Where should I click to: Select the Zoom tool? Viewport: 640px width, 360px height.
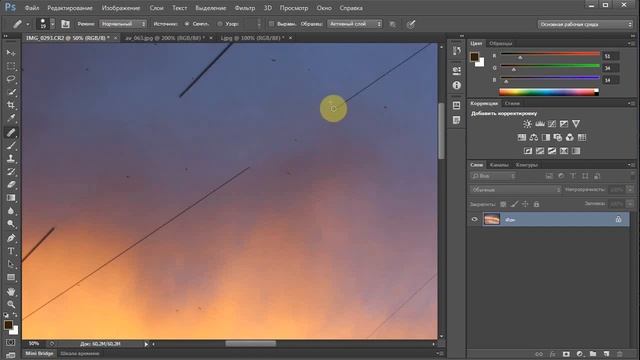click(11, 304)
